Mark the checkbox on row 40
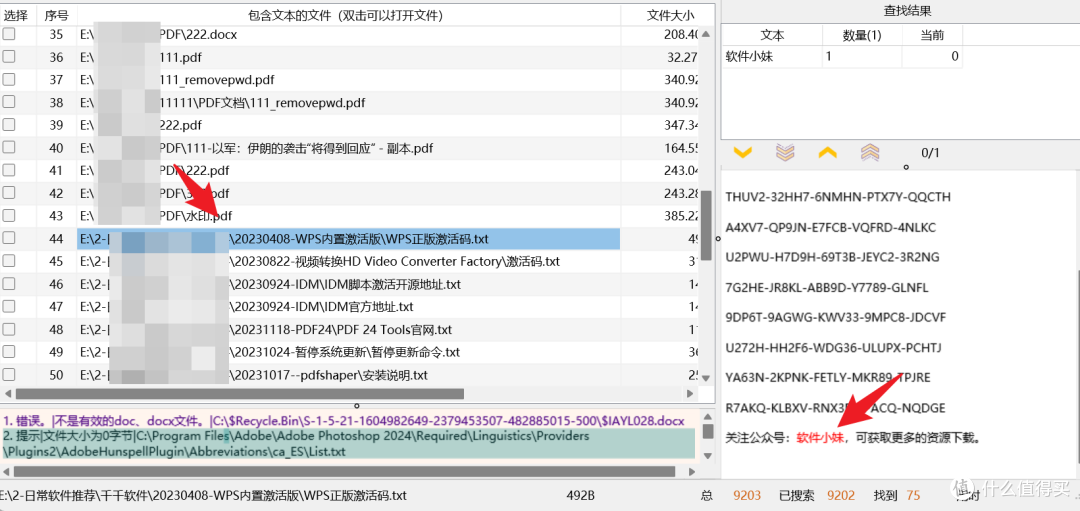 click(x=8, y=148)
